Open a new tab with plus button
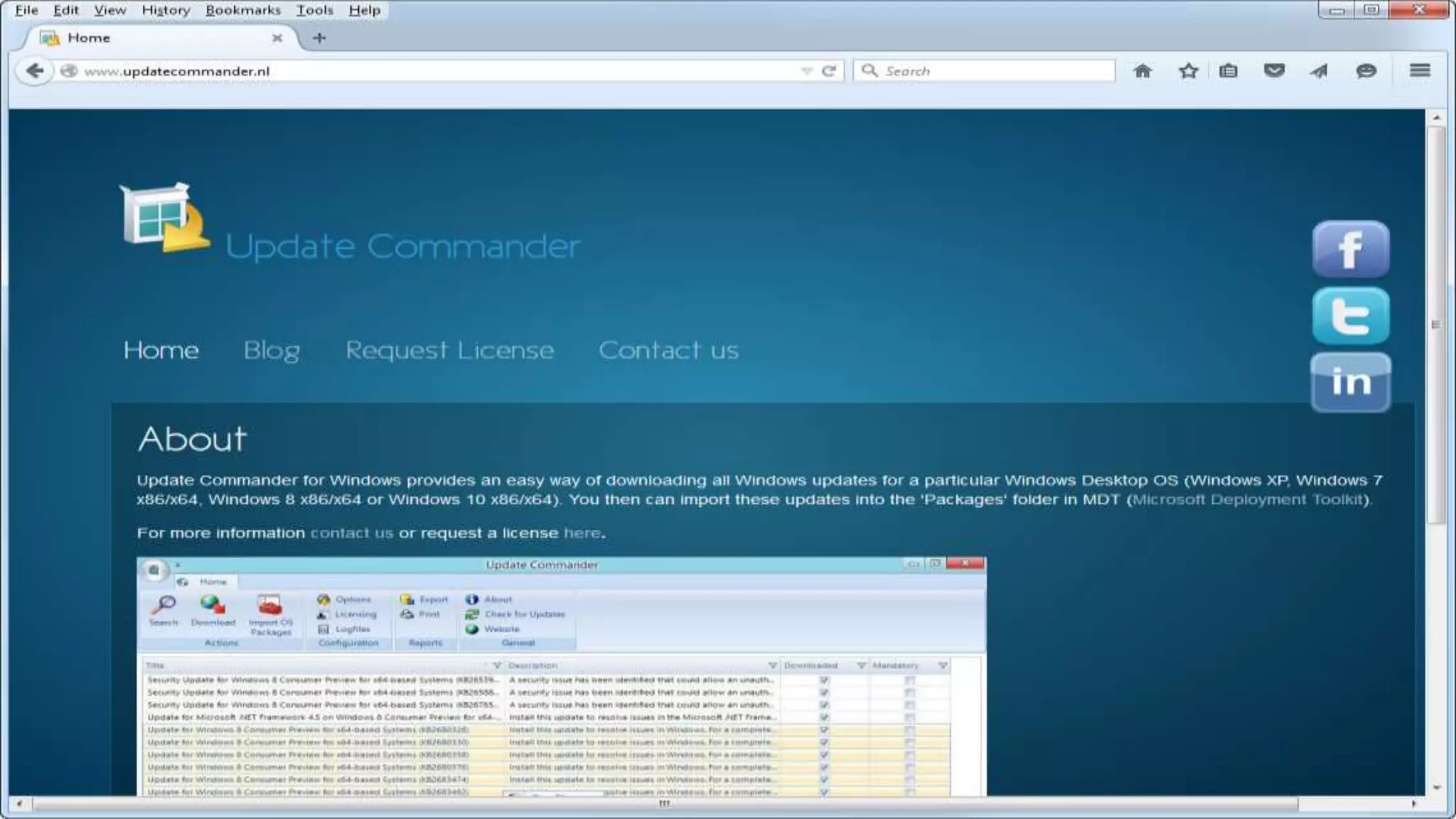Viewport: 1456px width, 819px height. 319,38
